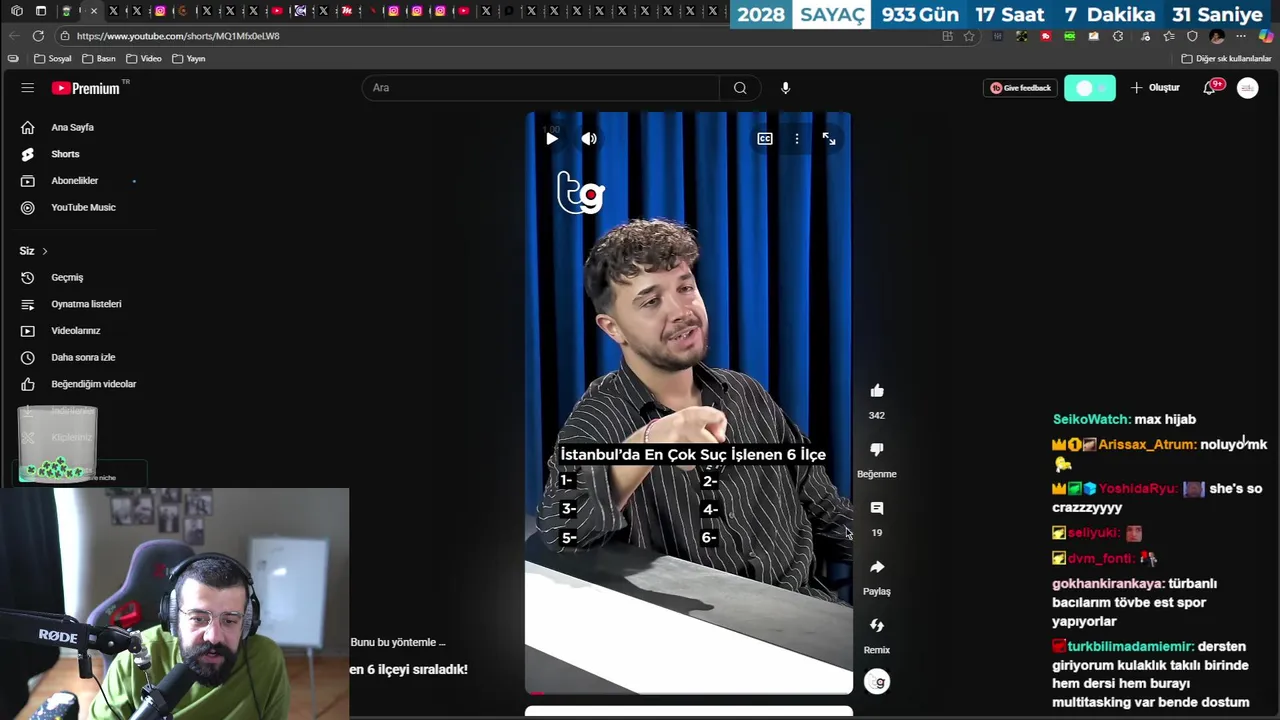Open Geçmiş watch history
Screen dimensions: 1280x720
pos(67,277)
